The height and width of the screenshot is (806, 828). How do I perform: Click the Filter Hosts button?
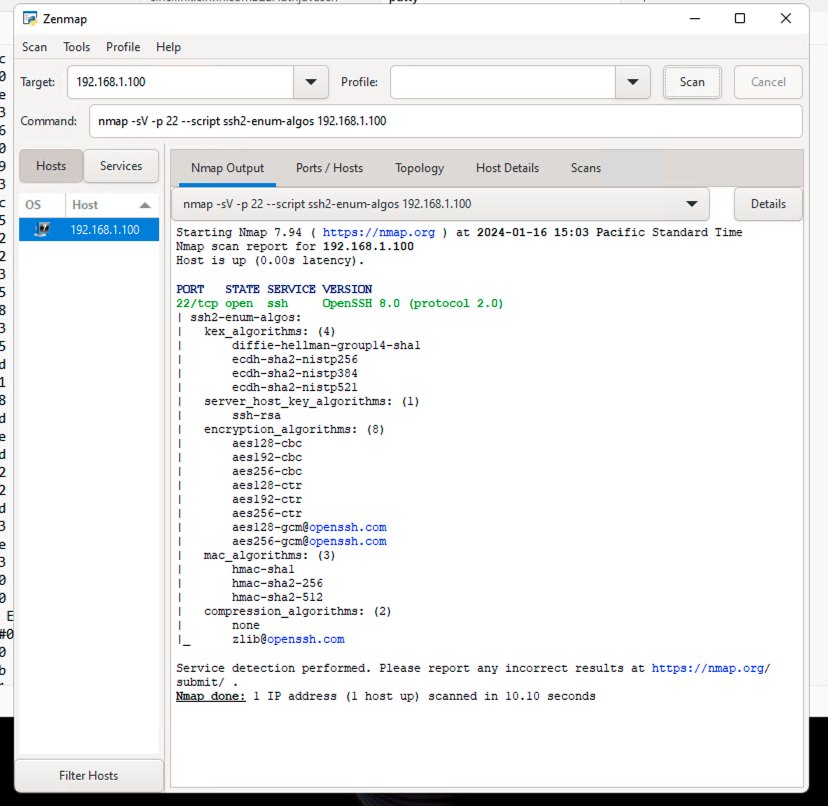pos(89,775)
